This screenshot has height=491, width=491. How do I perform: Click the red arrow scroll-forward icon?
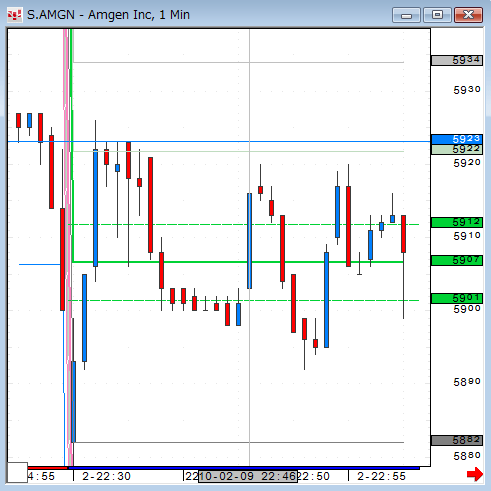point(475,474)
